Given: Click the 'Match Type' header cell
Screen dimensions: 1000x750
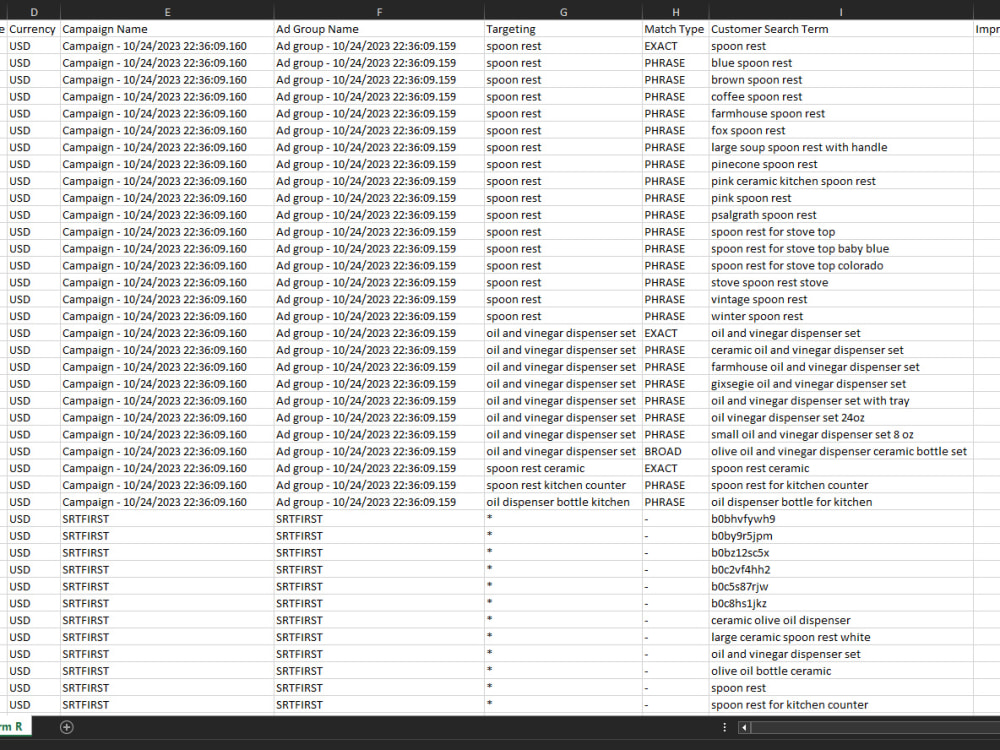Looking at the screenshot, I should point(675,29).
